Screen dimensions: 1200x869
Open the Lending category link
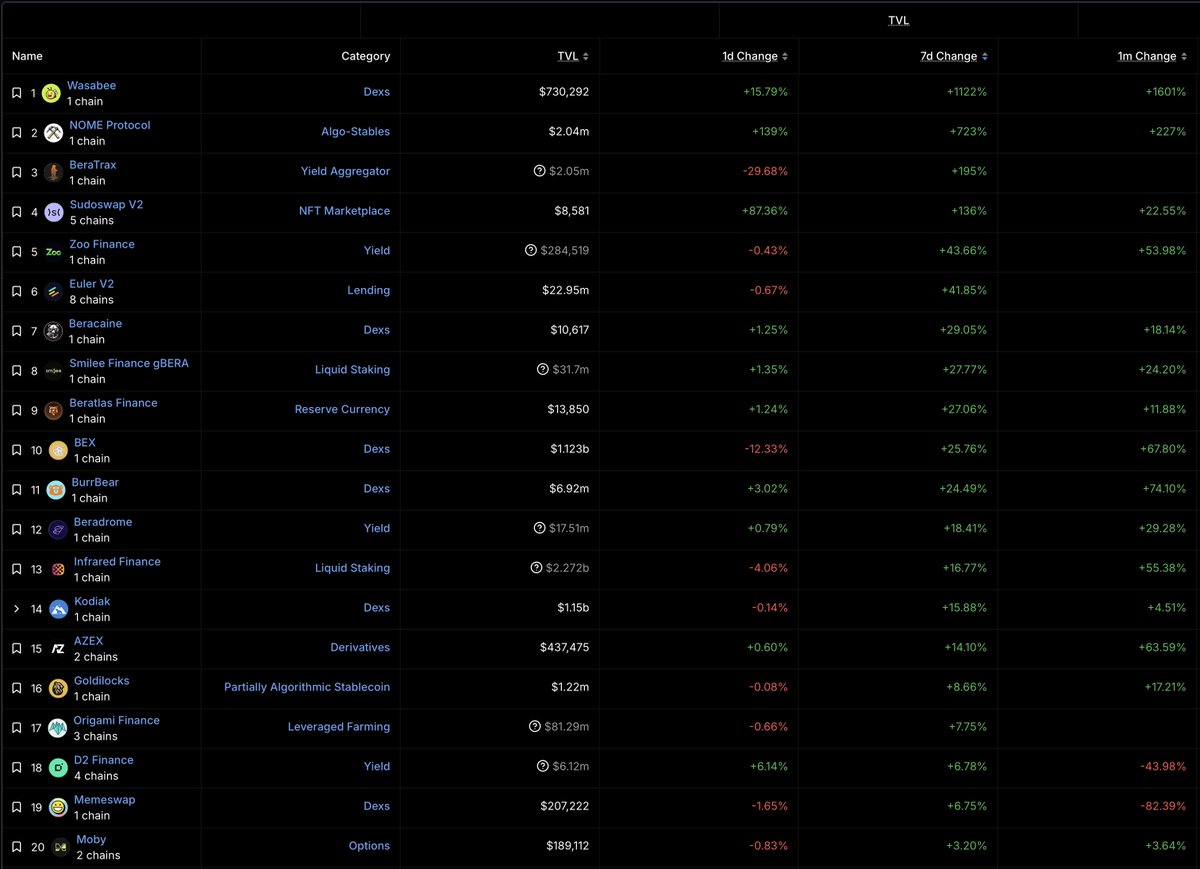(368, 290)
